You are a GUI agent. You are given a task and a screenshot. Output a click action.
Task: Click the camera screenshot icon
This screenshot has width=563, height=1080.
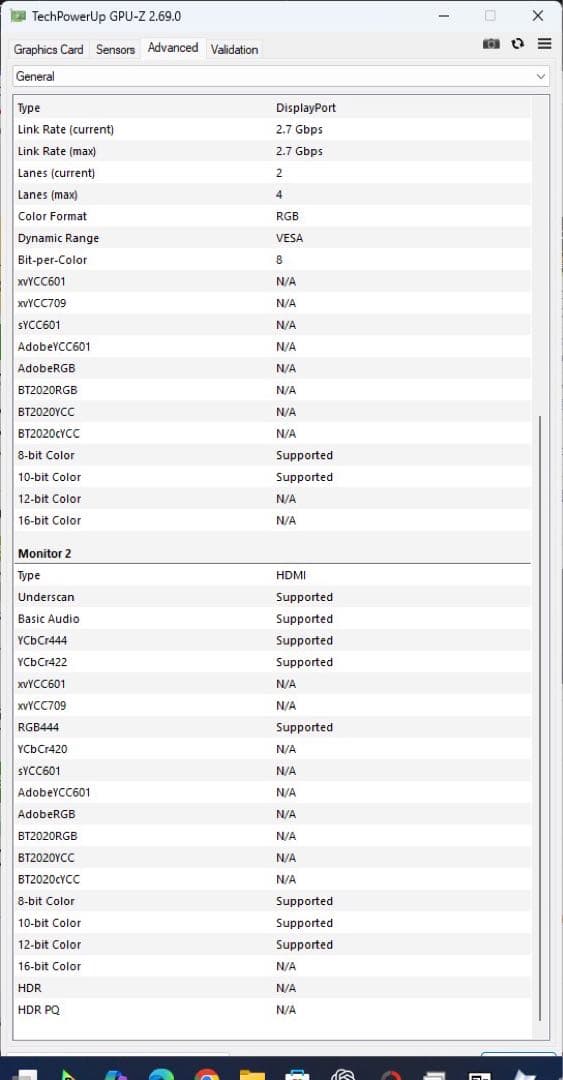pos(491,43)
